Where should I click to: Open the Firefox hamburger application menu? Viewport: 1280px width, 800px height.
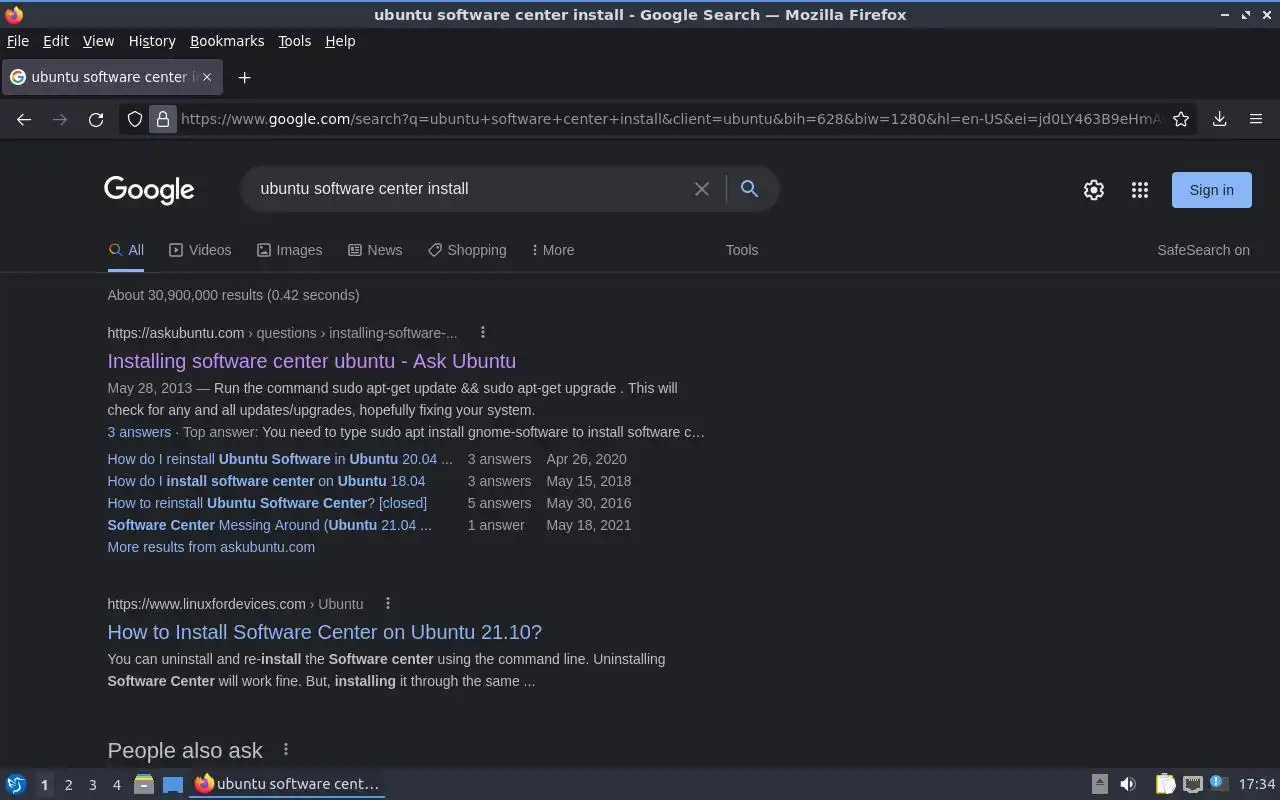point(1256,119)
